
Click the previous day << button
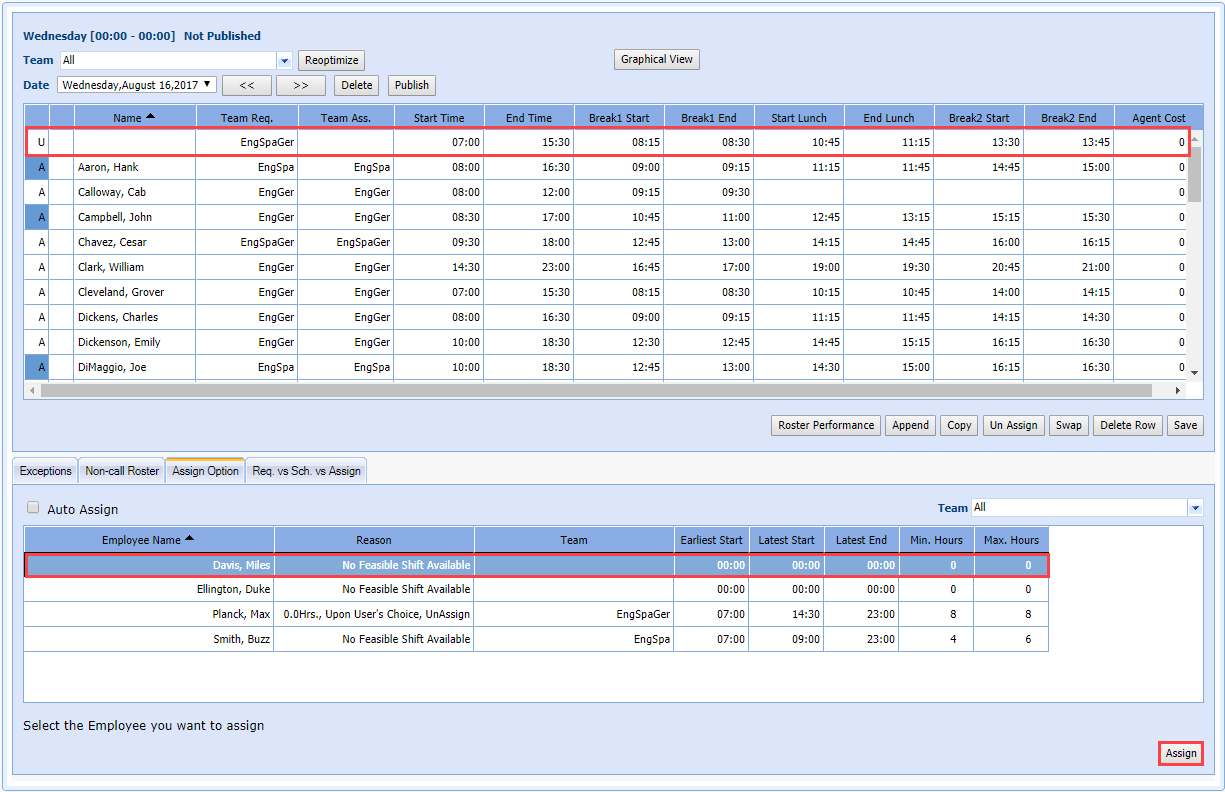246,86
